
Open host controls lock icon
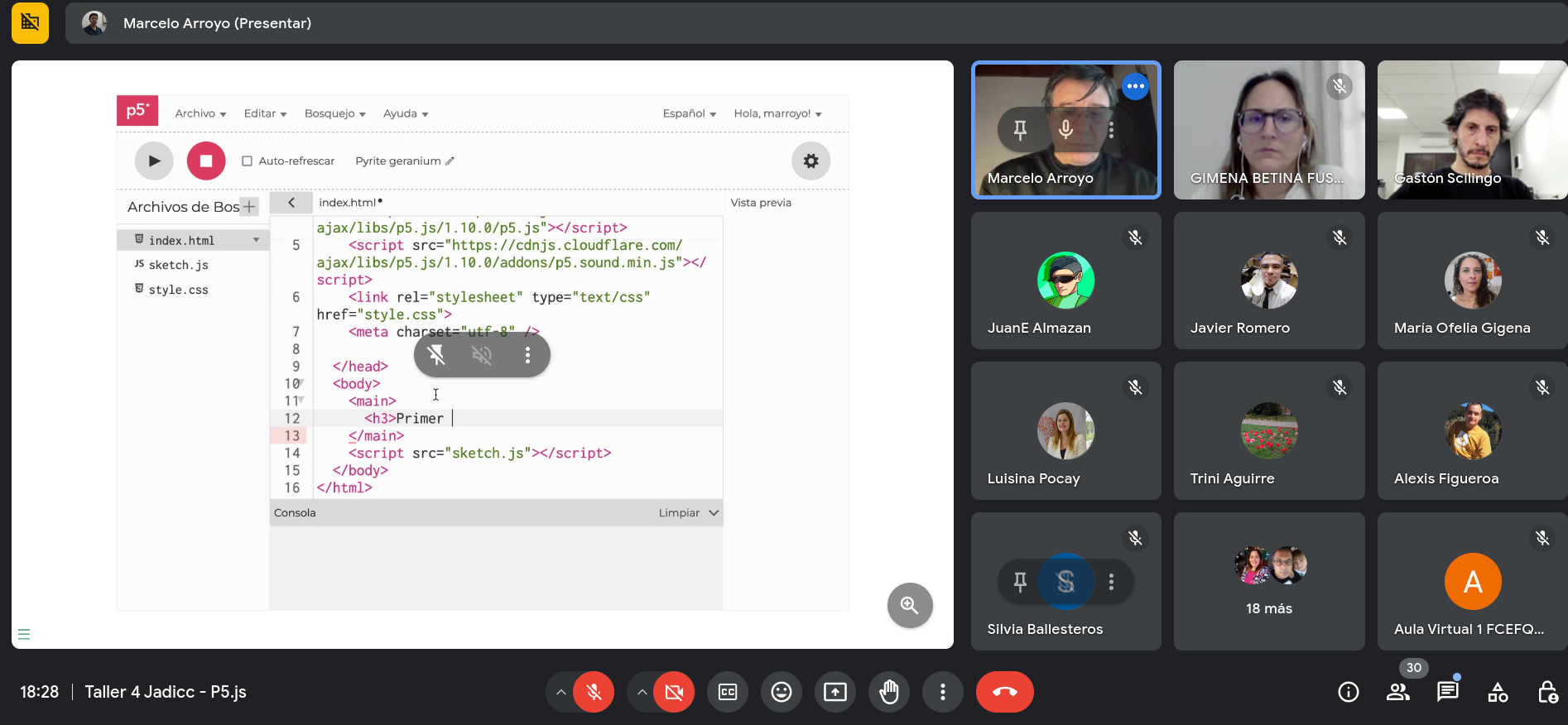[x=1547, y=692]
